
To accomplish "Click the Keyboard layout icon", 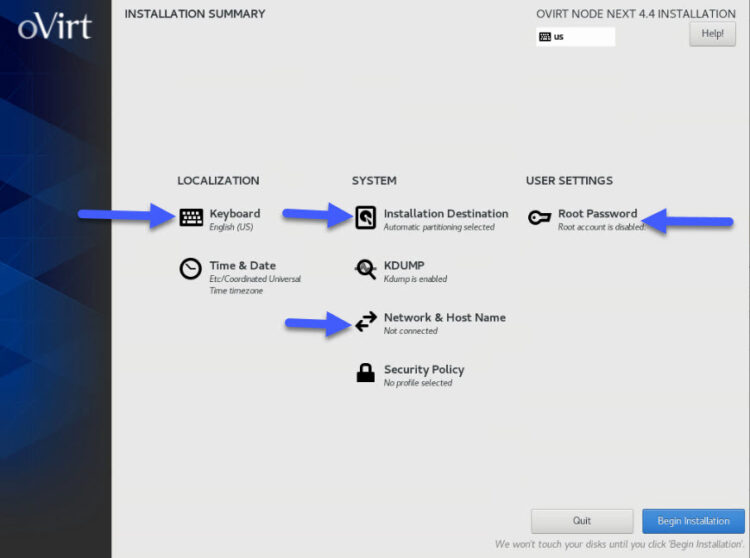I will pyautogui.click(x=191, y=218).
